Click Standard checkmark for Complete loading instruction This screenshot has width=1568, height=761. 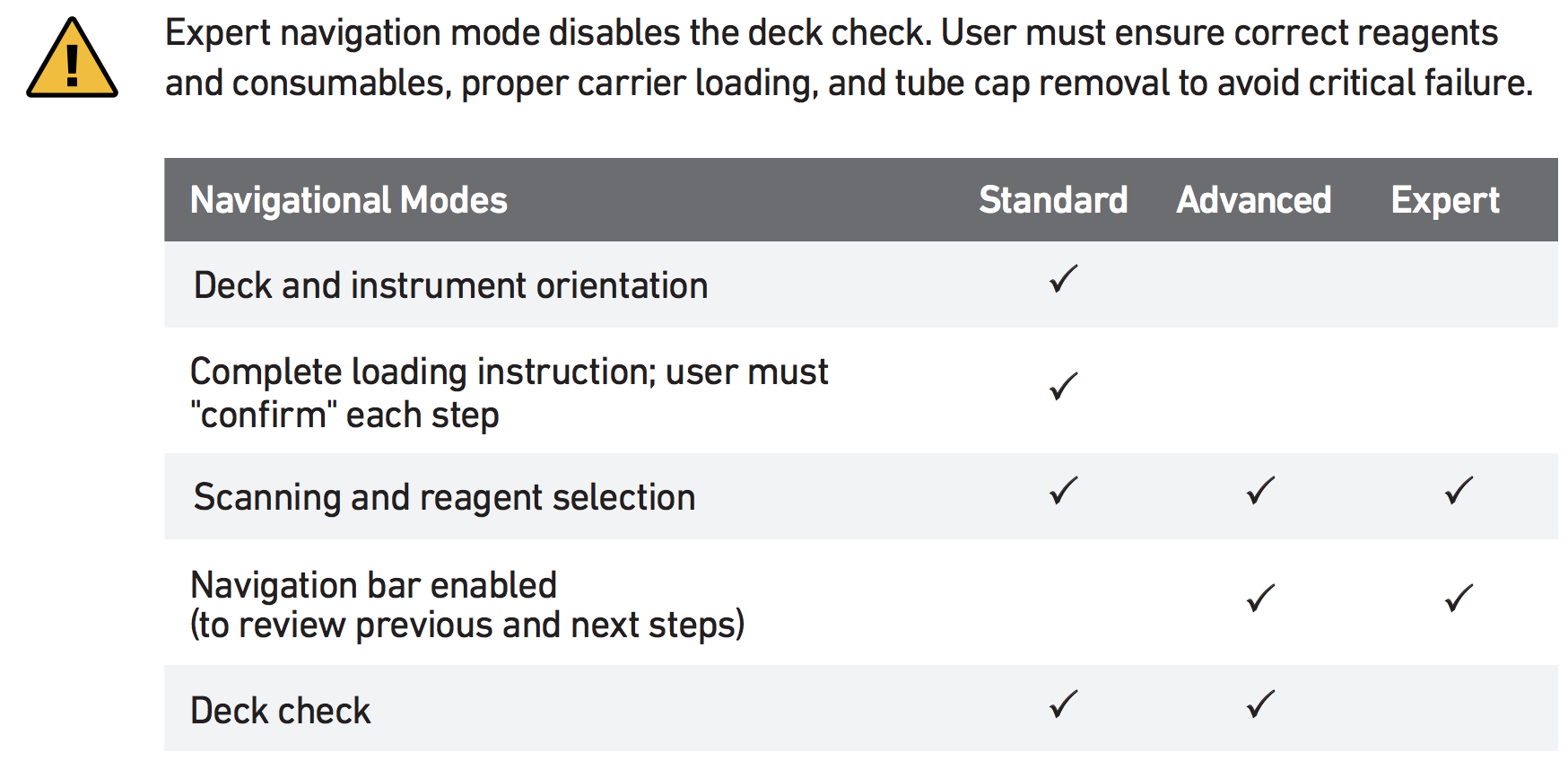tap(1063, 386)
